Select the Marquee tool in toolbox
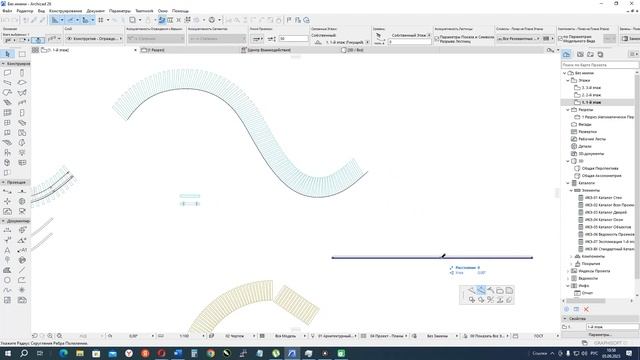The height and width of the screenshot is (360, 640). (x=22, y=54)
